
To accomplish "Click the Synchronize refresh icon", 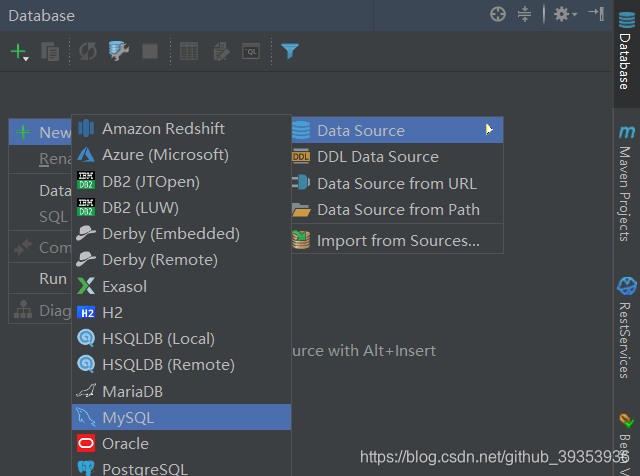I will click(88, 52).
